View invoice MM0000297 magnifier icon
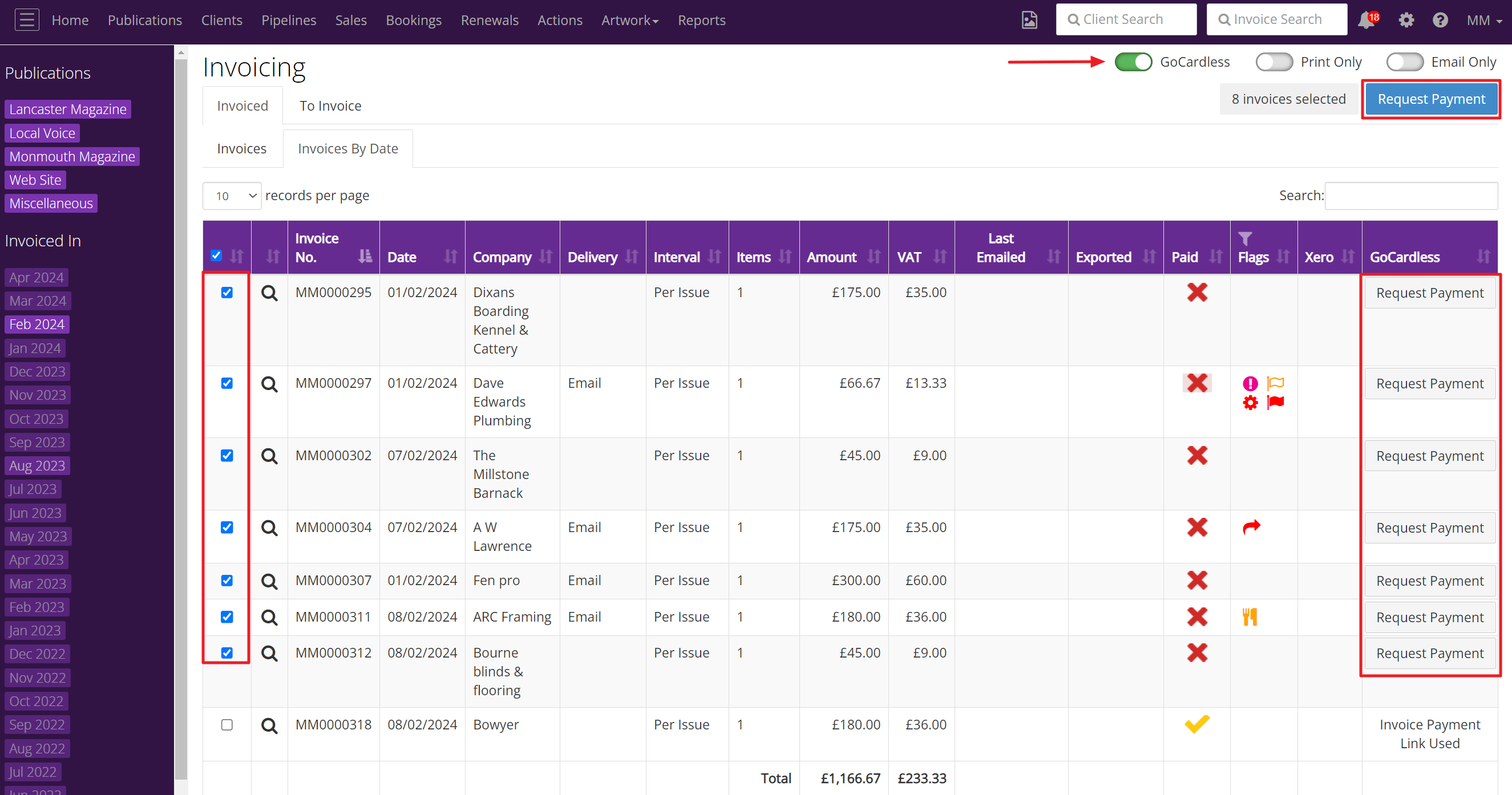 point(269,384)
